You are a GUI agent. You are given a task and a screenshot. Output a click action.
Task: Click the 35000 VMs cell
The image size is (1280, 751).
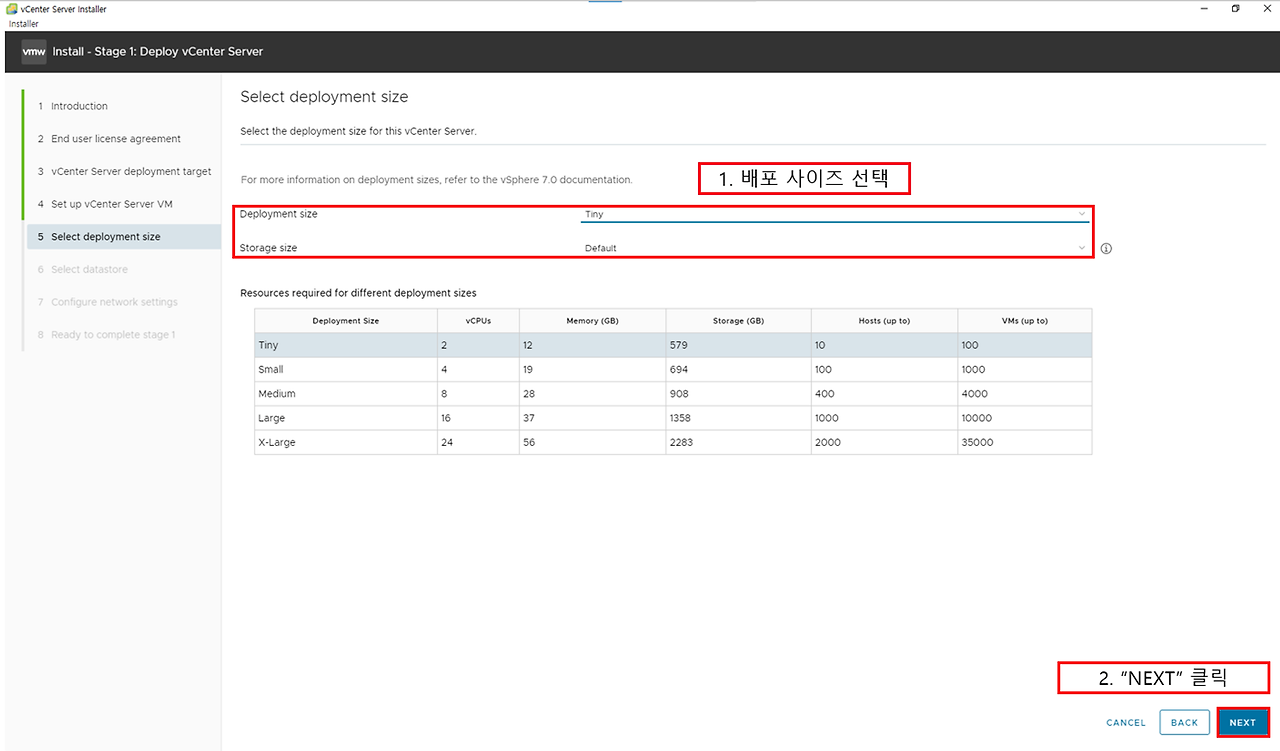point(1025,442)
